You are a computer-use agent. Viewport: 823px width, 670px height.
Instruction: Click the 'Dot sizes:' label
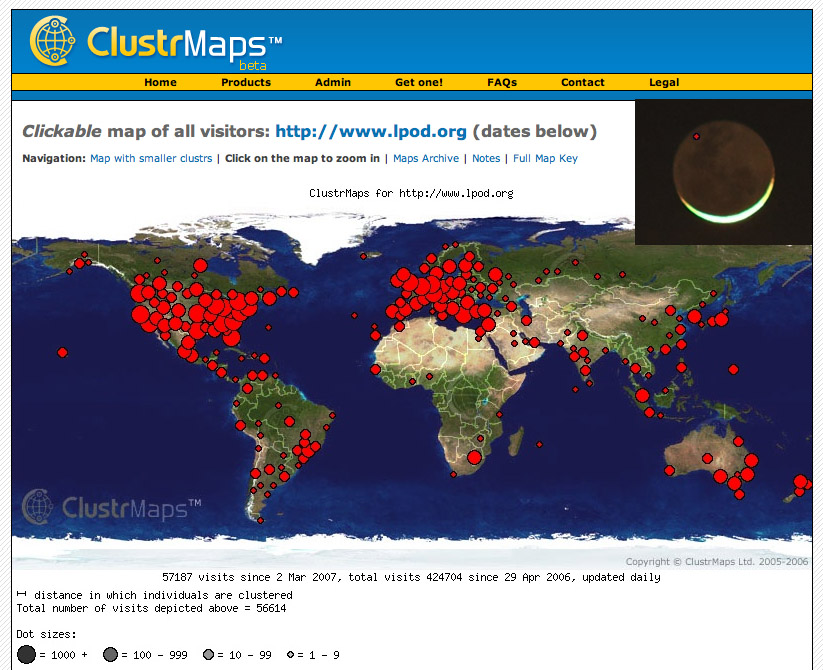(46, 634)
